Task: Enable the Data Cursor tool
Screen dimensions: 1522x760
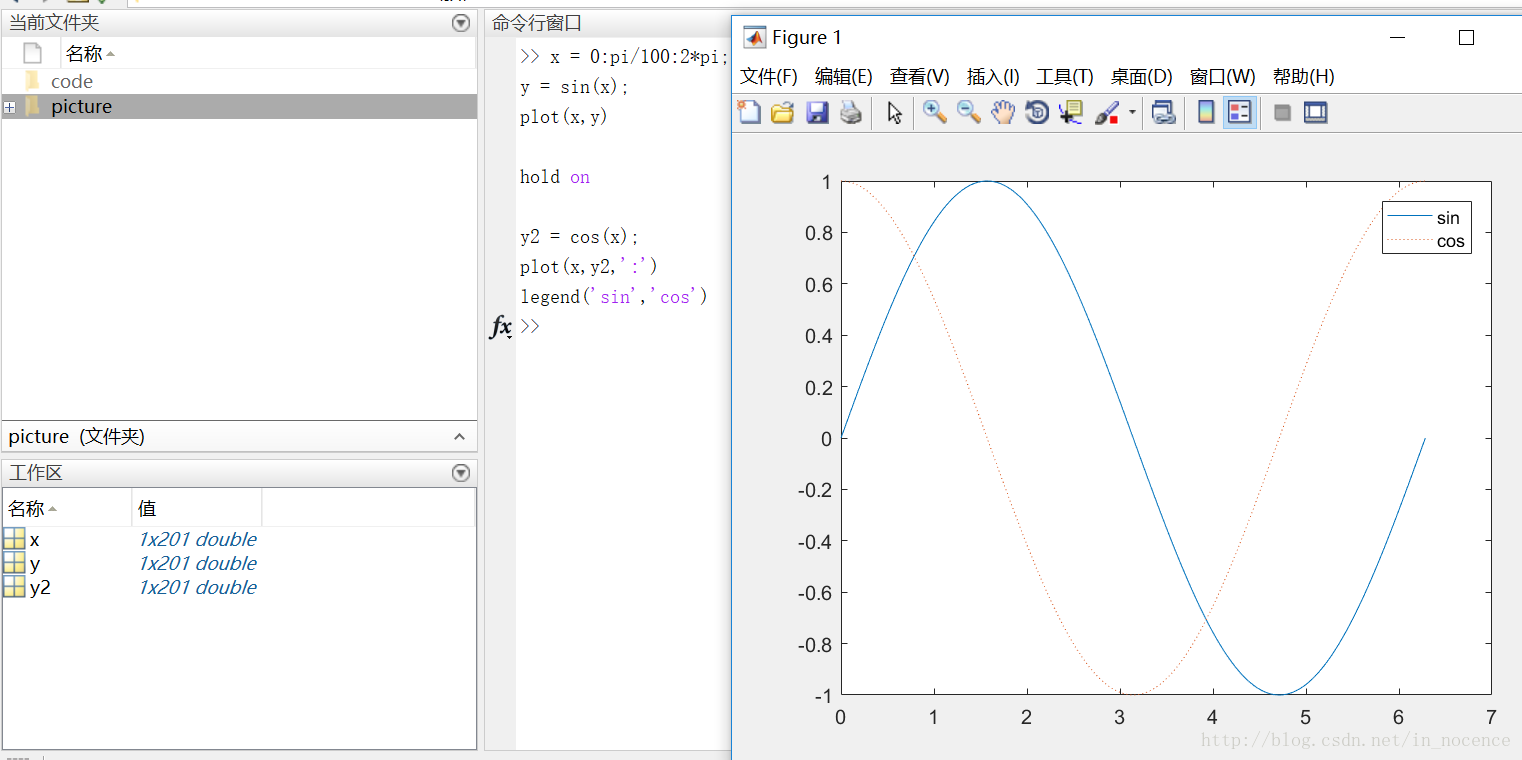Action: pyautogui.click(x=1071, y=113)
